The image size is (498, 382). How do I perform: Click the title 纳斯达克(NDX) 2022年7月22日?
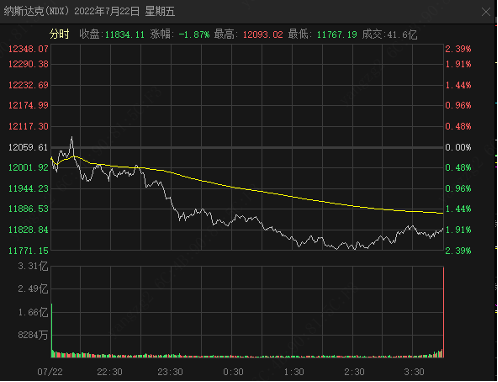(x=72, y=12)
